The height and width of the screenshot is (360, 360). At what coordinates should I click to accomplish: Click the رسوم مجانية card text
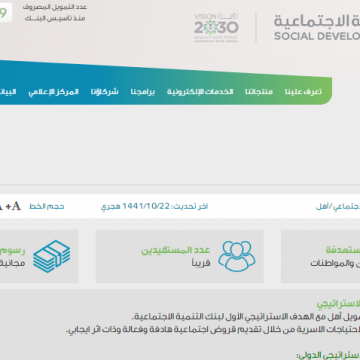(x=12, y=257)
